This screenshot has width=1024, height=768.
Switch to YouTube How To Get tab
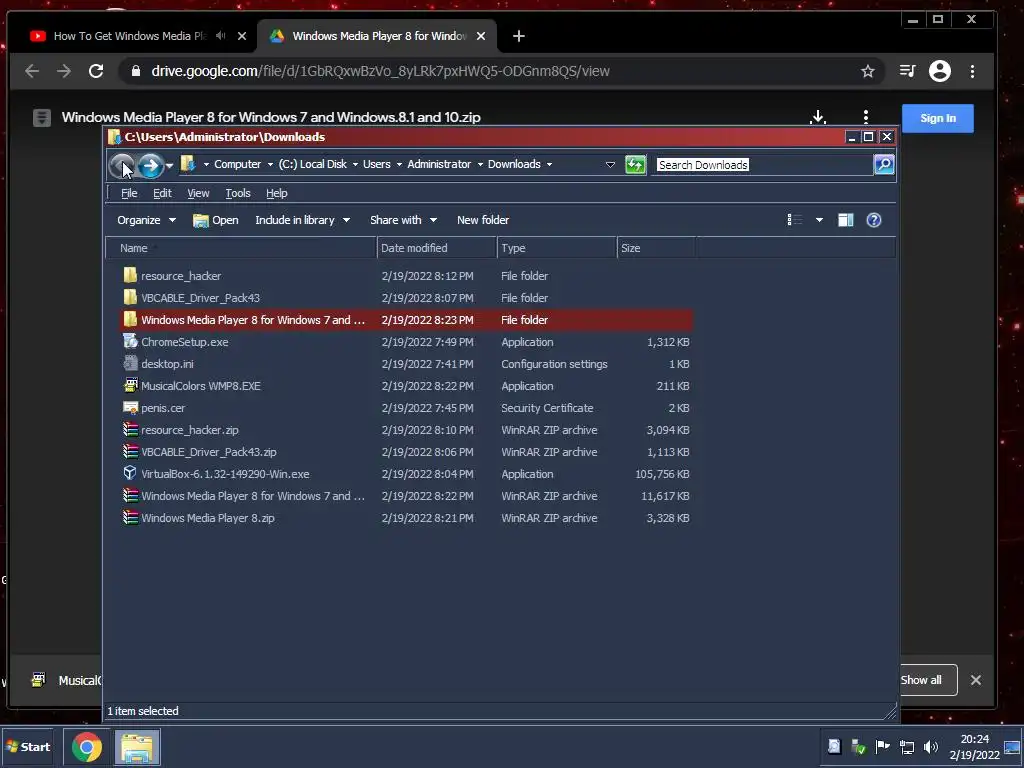click(x=131, y=36)
